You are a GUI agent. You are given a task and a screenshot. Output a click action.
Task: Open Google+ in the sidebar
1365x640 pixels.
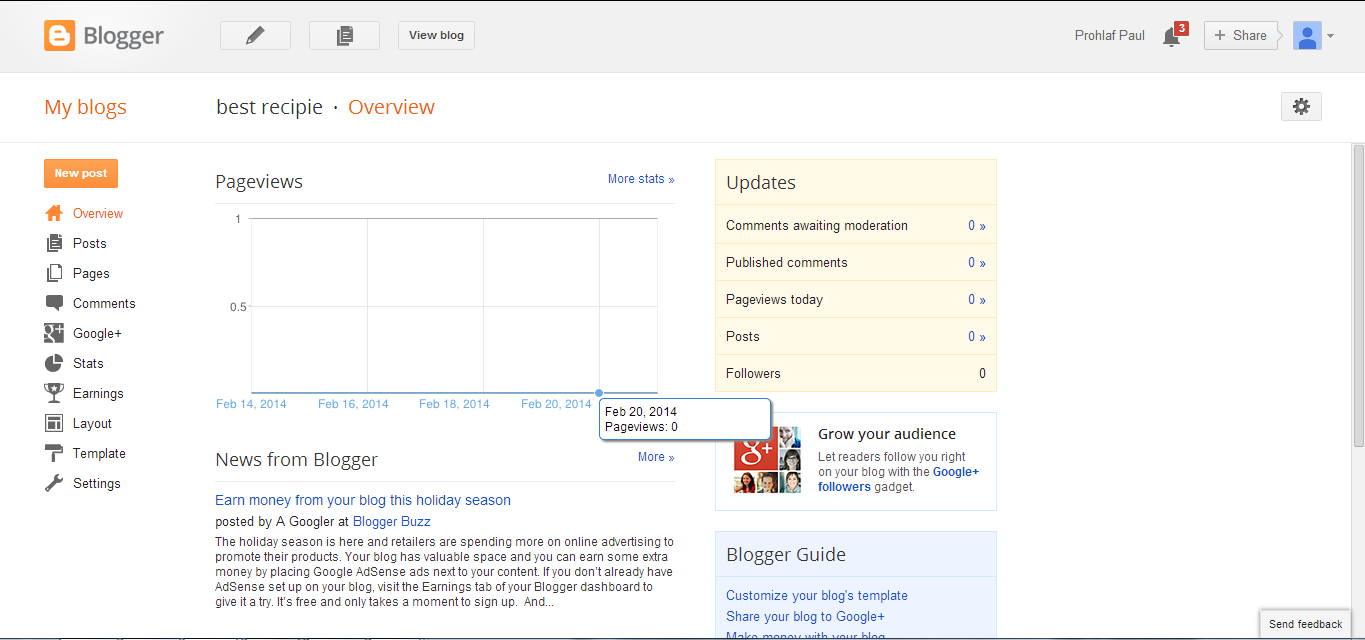97,333
